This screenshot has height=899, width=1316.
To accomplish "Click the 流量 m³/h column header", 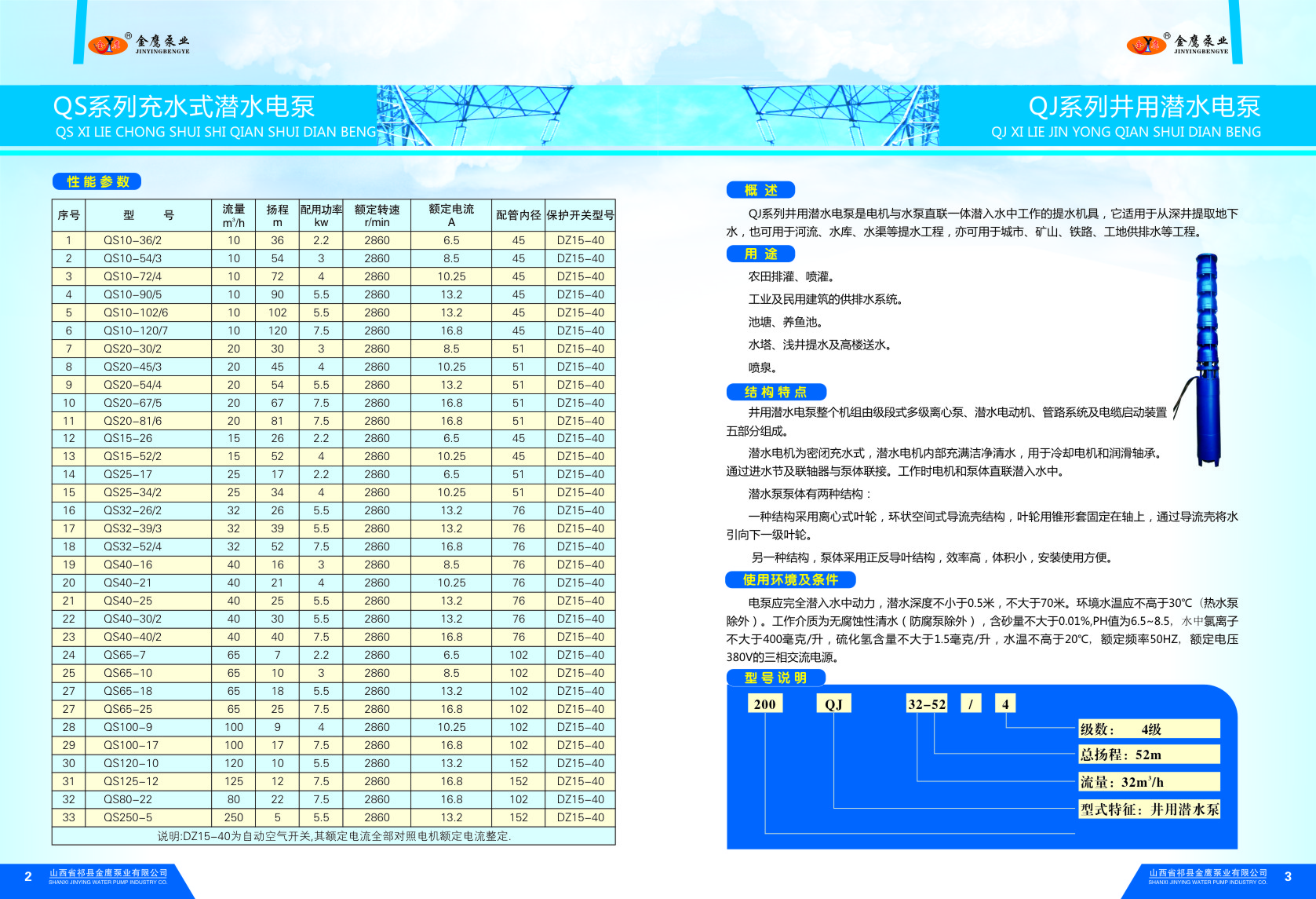I will coord(234,215).
